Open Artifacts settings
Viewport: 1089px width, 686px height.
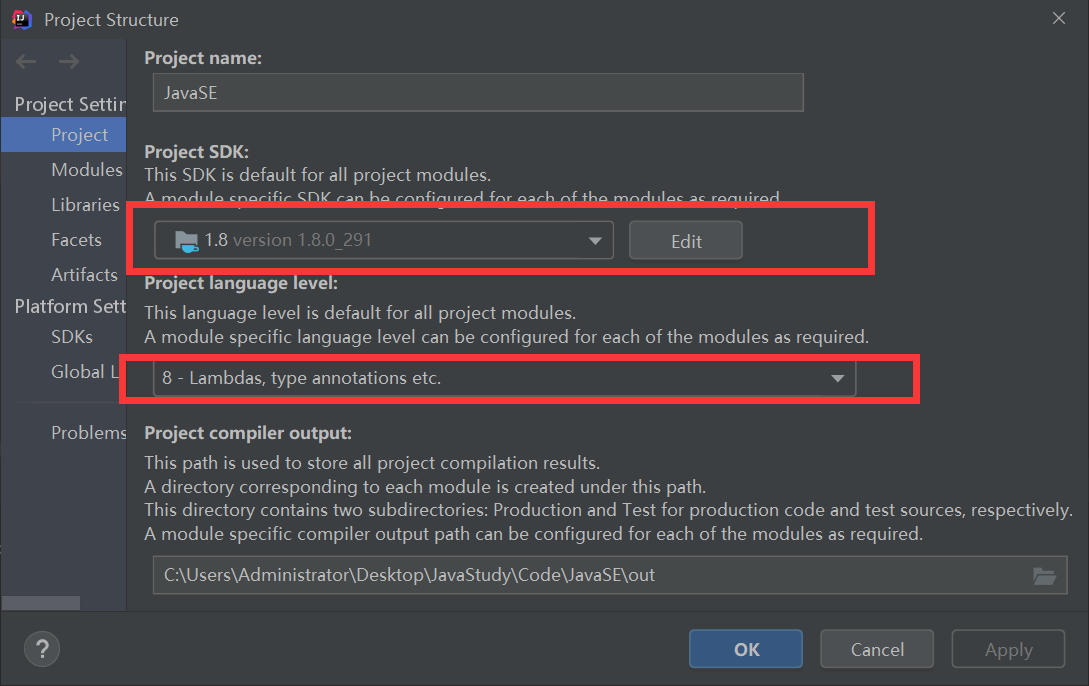pyautogui.click(x=84, y=275)
